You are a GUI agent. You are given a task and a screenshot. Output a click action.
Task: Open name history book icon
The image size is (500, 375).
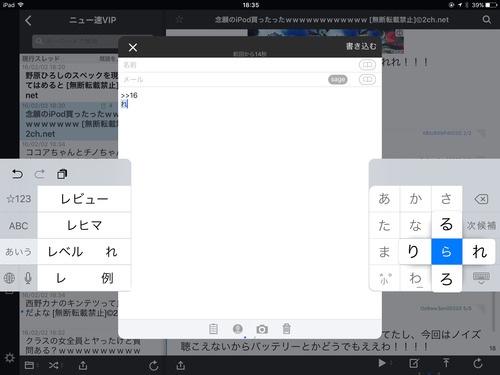pyautogui.click(x=367, y=65)
